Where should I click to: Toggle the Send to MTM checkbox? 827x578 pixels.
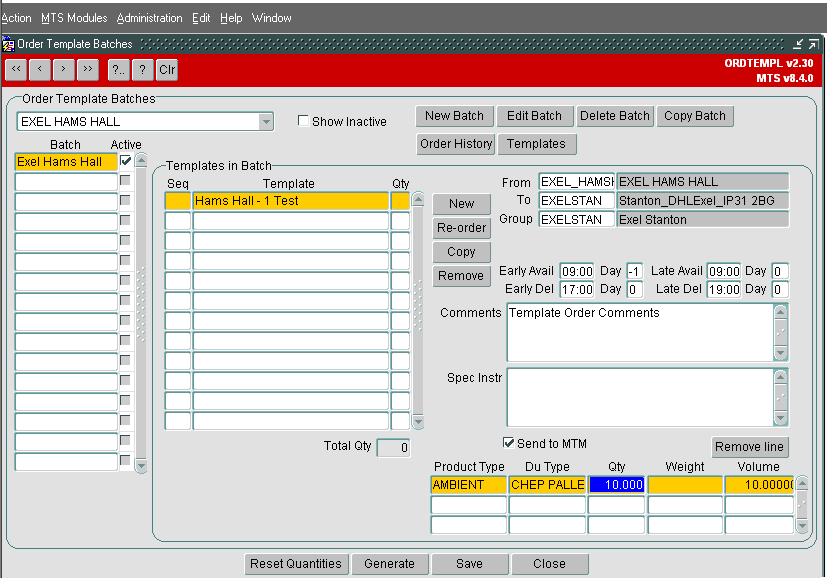pyautogui.click(x=508, y=443)
